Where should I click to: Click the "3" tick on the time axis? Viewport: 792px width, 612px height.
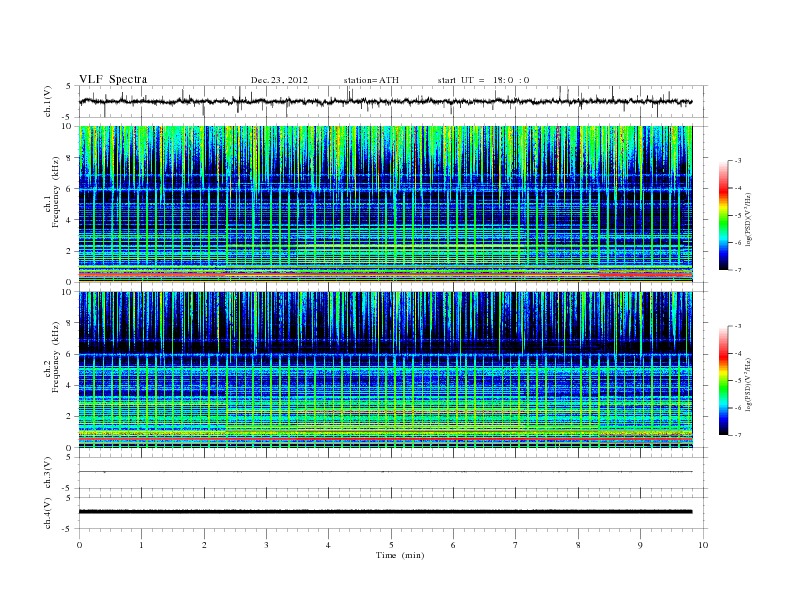(266, 545)
